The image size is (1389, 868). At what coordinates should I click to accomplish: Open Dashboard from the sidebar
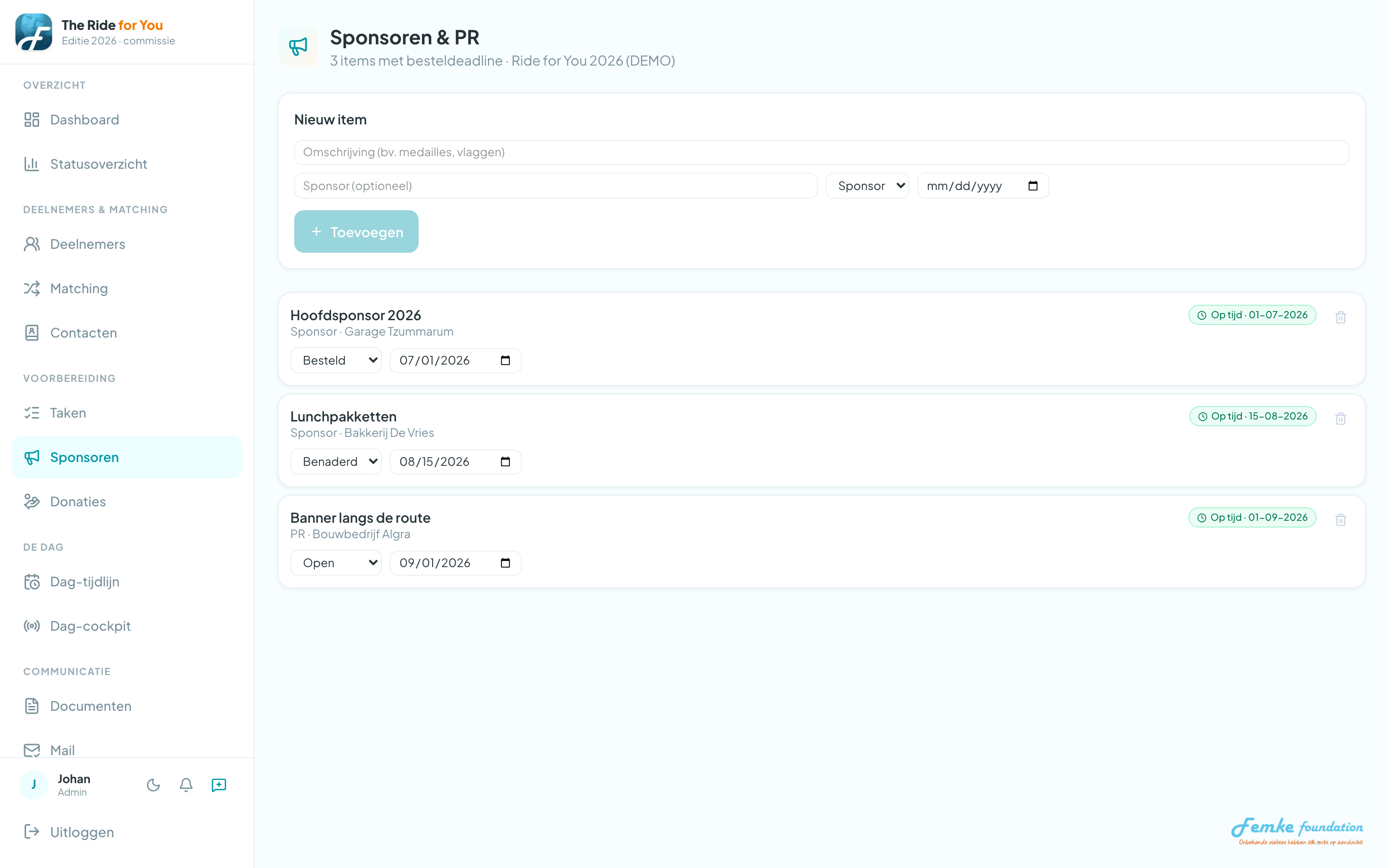tap(126, 120)
